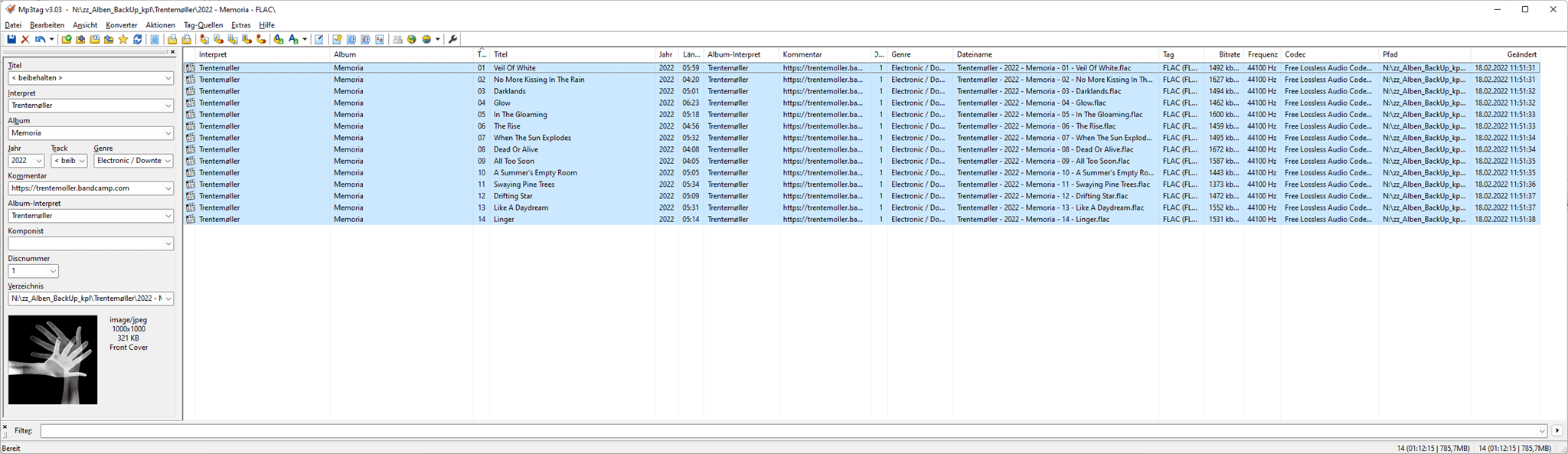Open the Datei menu
The image size is (1568, 454).
(x=13, y=25)
